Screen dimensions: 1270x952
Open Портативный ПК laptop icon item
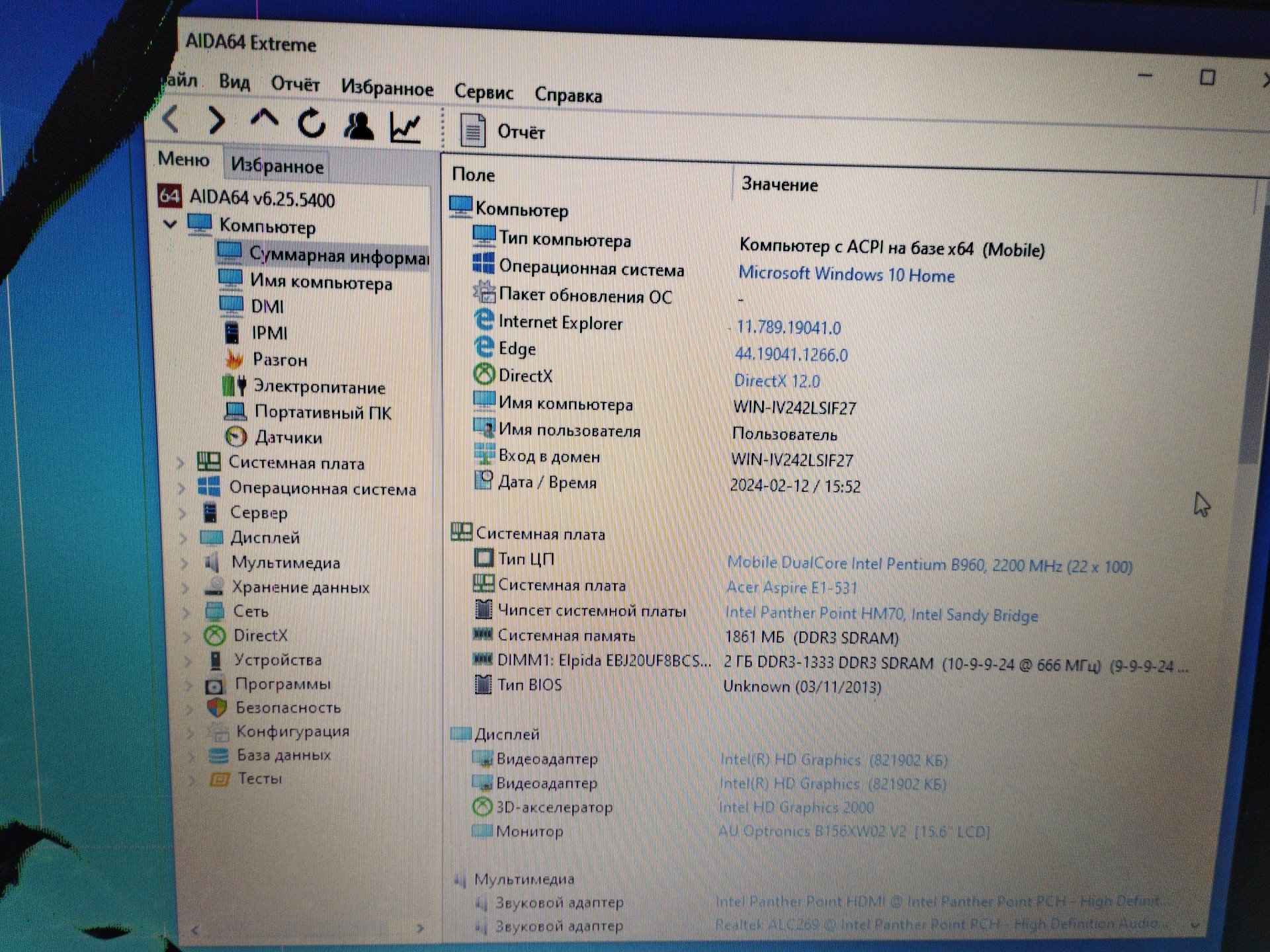[308, 412]
